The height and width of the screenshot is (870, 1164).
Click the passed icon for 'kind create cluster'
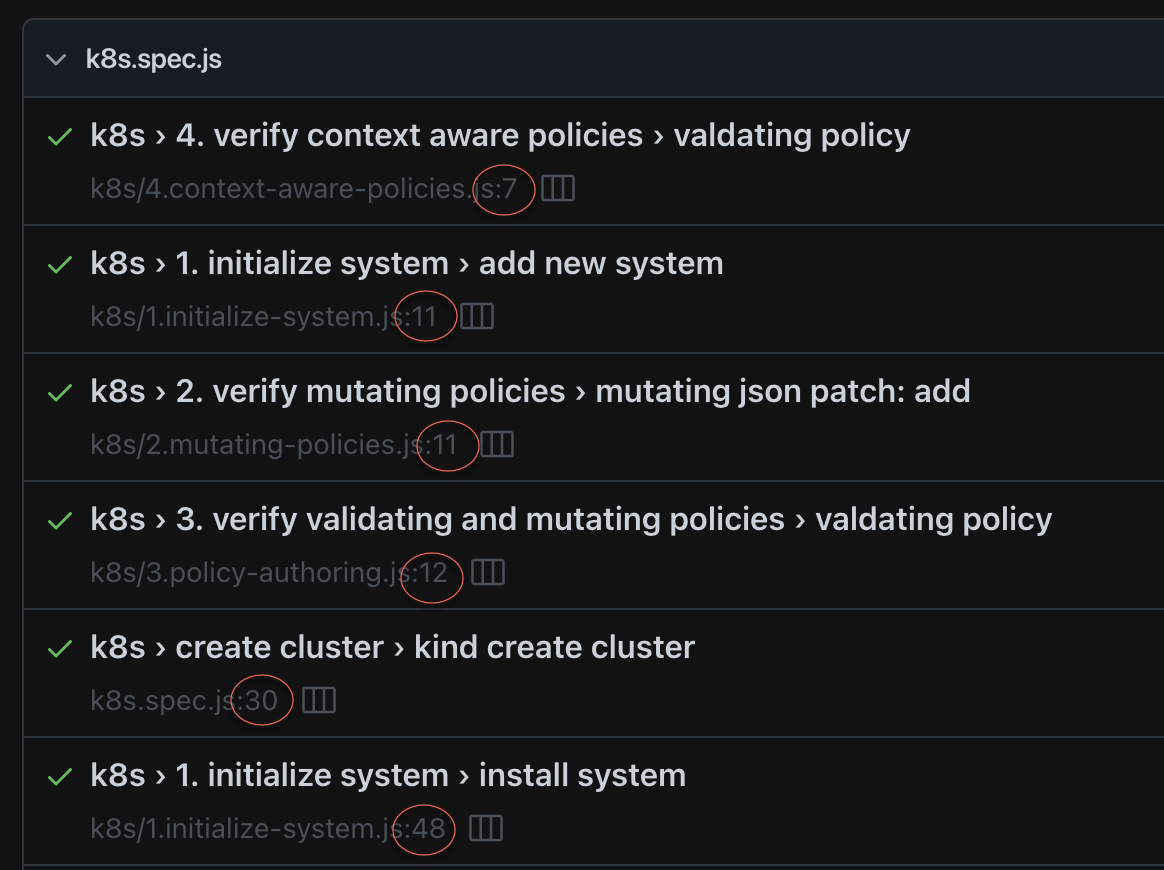click(59, 647)
